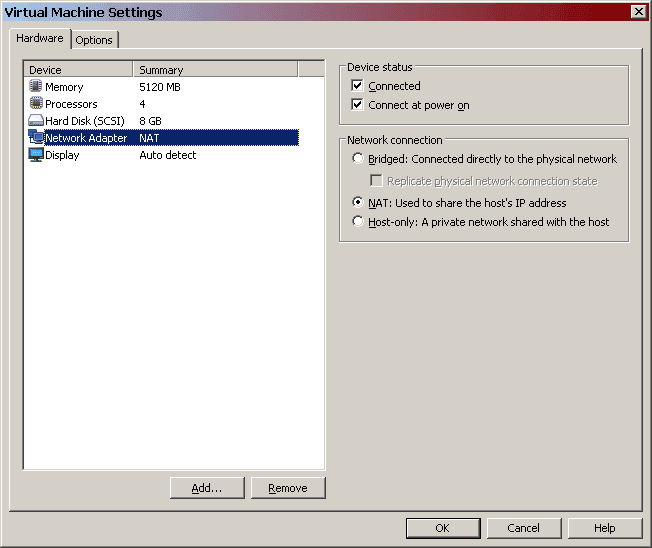Confirm settings with OK button
The height and width of the screenshot is (548, 652).
click(x=443, y=528)
